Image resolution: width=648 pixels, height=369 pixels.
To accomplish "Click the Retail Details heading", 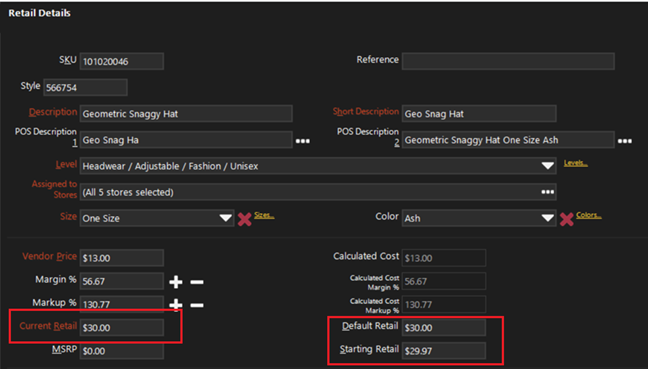I will pyautogui.click(x=39, y=13).
